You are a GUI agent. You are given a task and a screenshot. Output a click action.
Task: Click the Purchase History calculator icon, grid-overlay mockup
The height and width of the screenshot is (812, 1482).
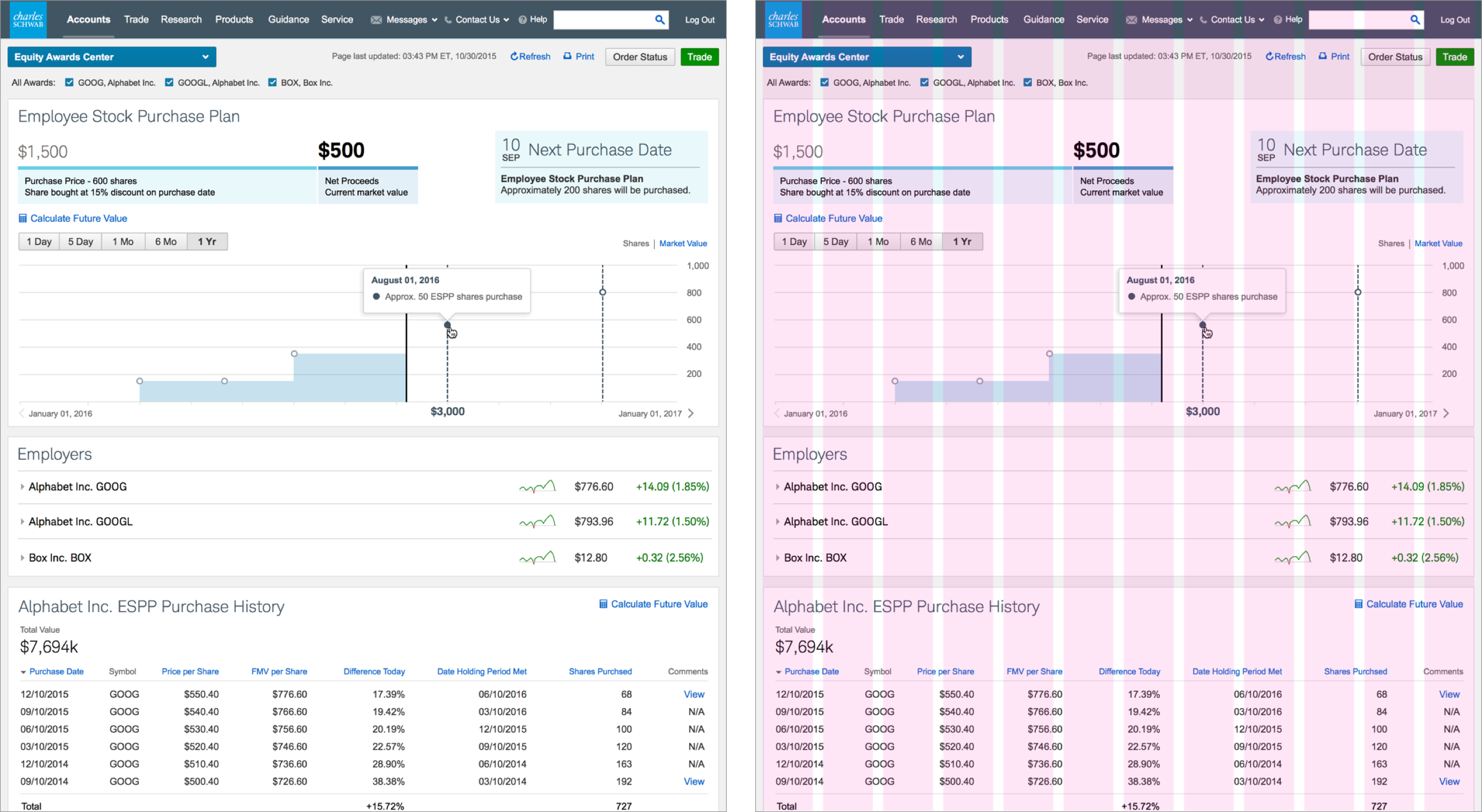click(x=1359, y=604)
